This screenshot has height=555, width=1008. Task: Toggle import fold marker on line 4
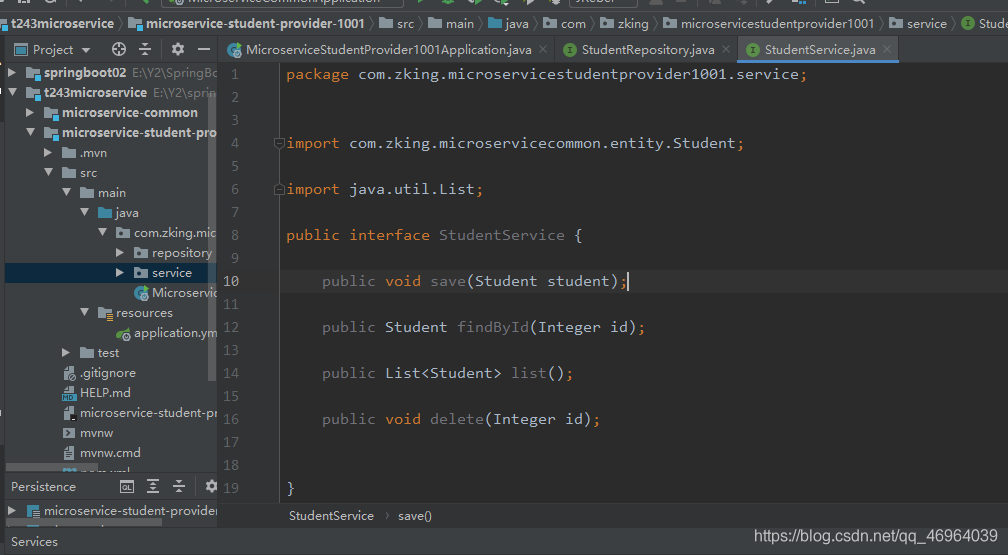pyautogui.click(x=279, y=143)
